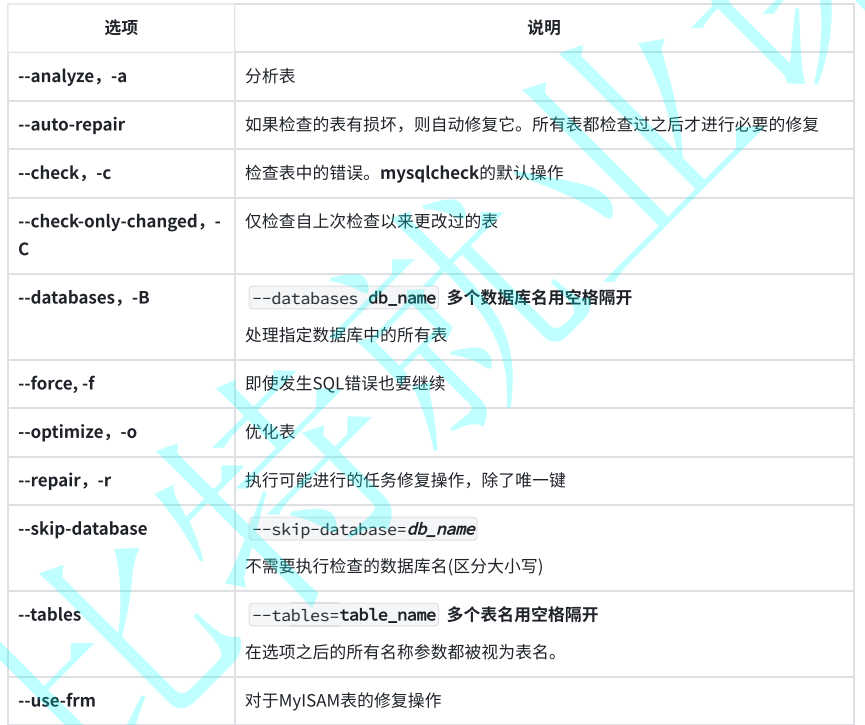Click the '--skip-database=db_name' code snippet
This screenshot has height=725, width=865.
pos(363,529)
